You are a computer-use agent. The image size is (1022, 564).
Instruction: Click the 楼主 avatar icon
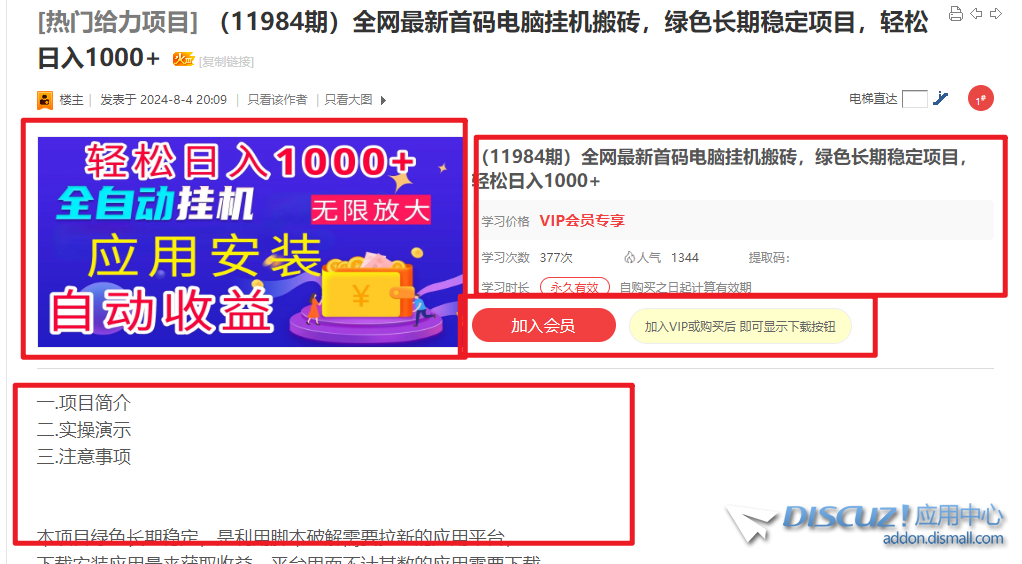point(44,100)
